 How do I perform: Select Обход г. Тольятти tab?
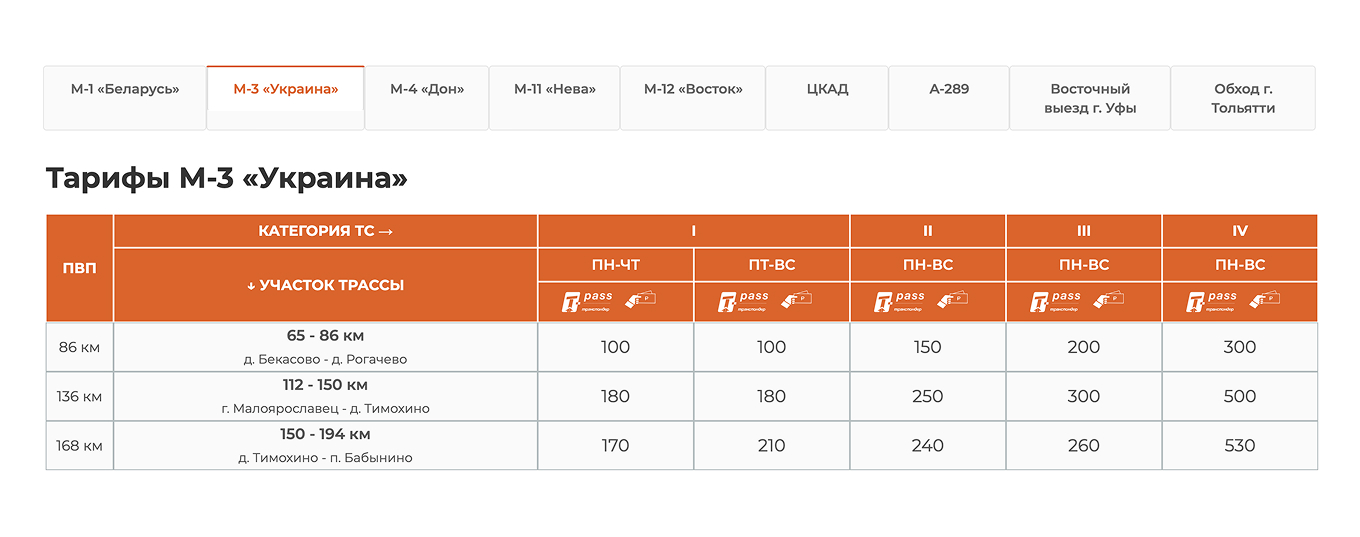click(1243, 98)
